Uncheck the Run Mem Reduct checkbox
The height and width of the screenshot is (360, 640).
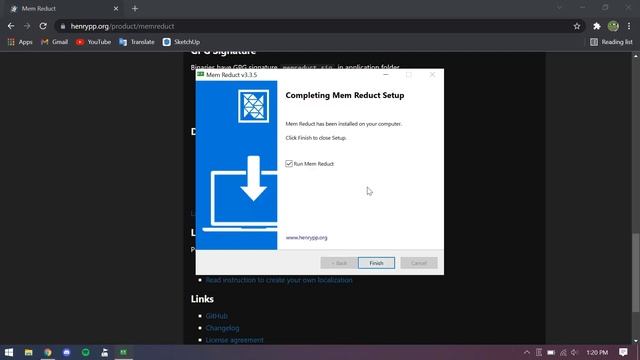pos(289,164)
